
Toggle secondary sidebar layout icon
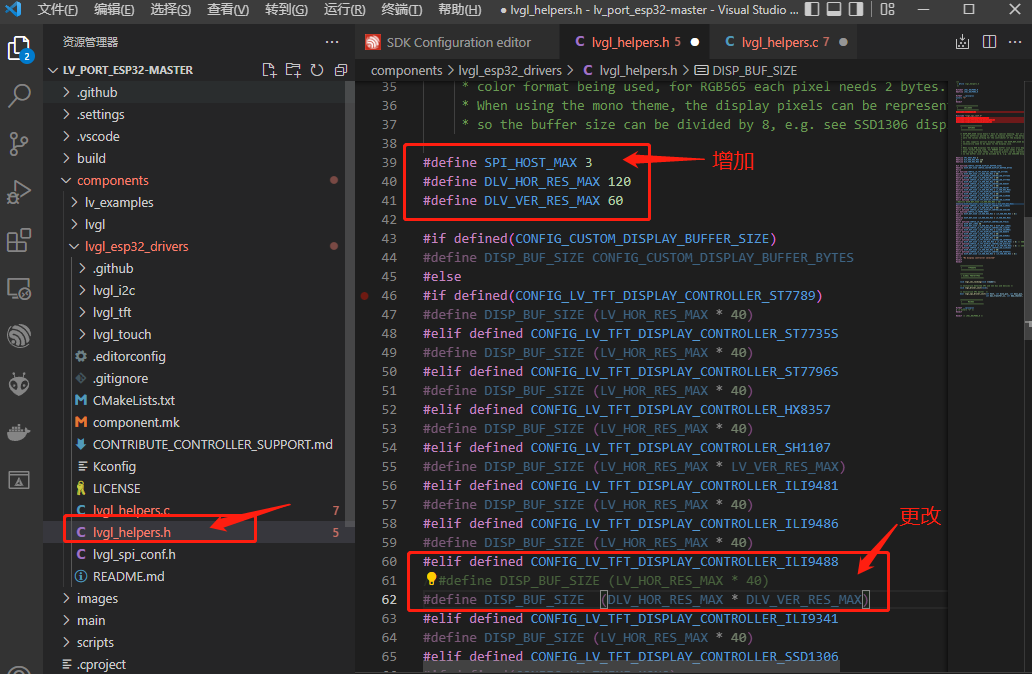(x=856, y=9)
